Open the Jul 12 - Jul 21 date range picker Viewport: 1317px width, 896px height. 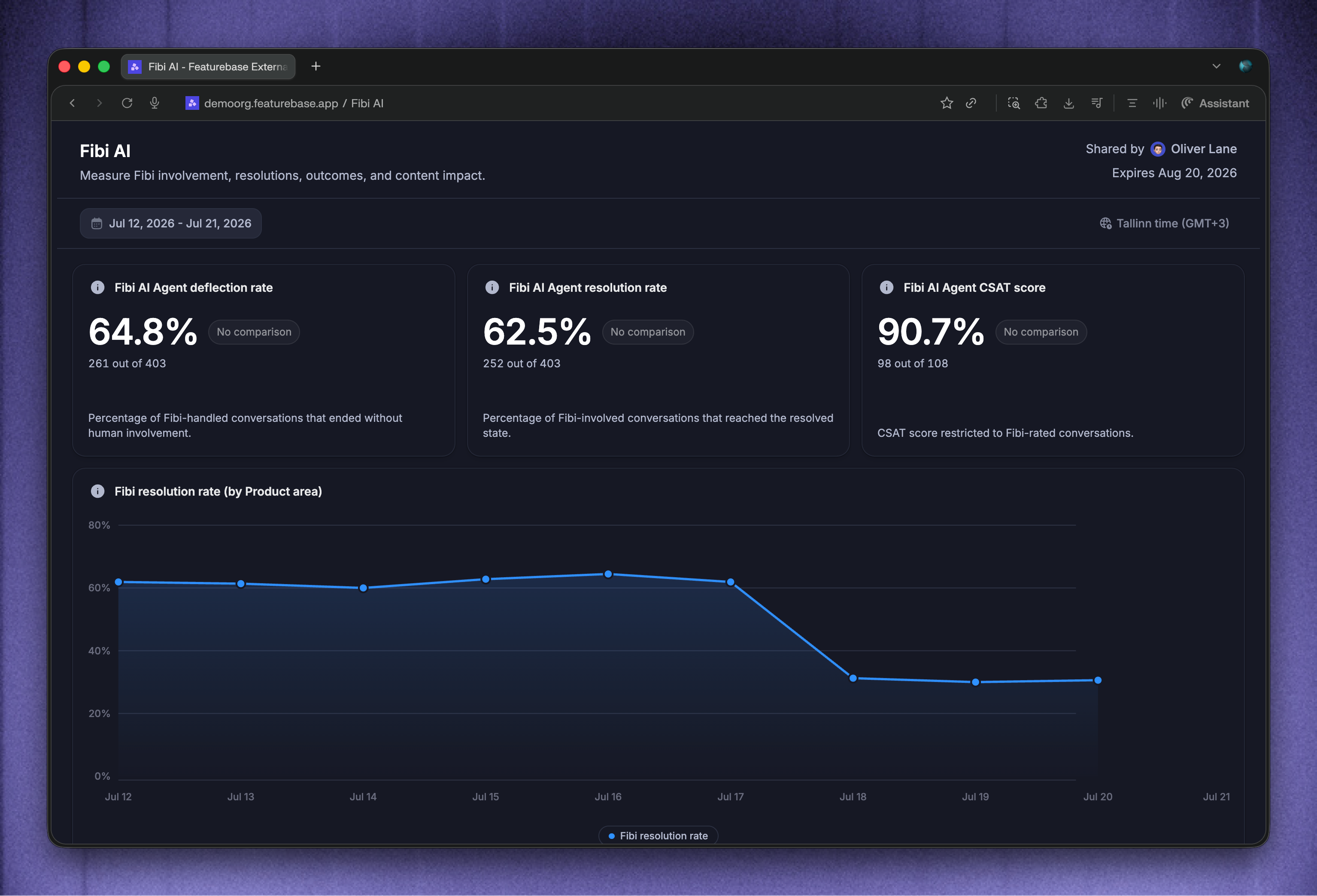point(170,223)
